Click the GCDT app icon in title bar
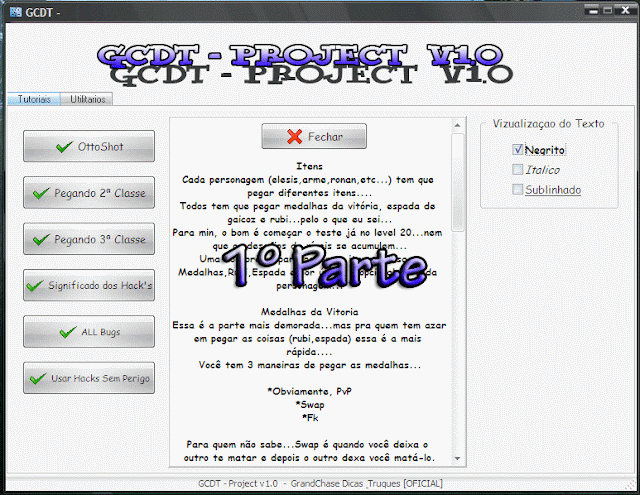640x495 pixels. tap(16, 12)
